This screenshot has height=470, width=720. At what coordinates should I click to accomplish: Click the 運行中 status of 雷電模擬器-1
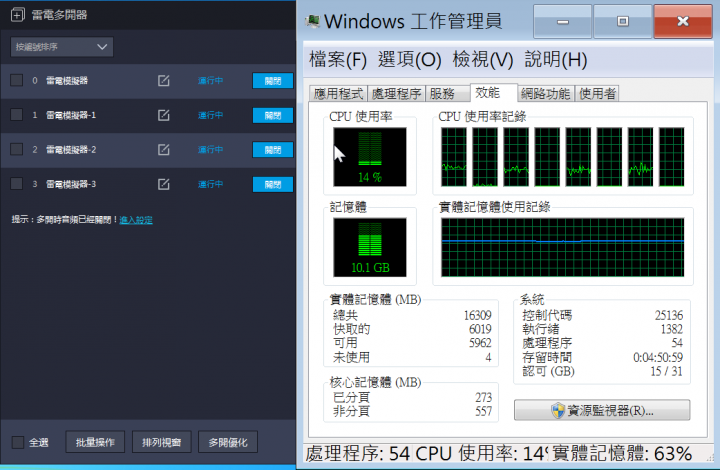pos(210,115)
